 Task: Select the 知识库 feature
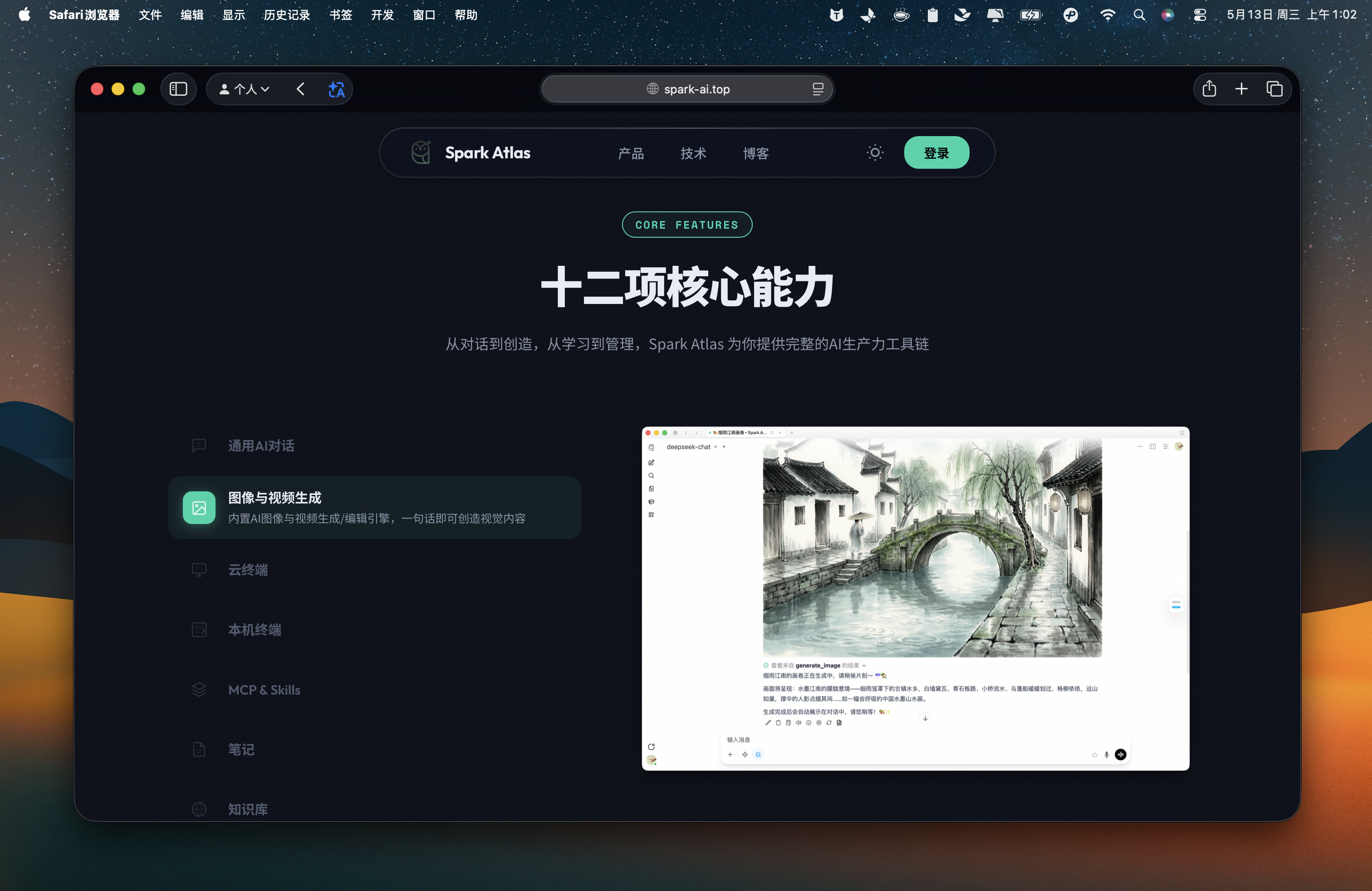[x=375, y=809]
